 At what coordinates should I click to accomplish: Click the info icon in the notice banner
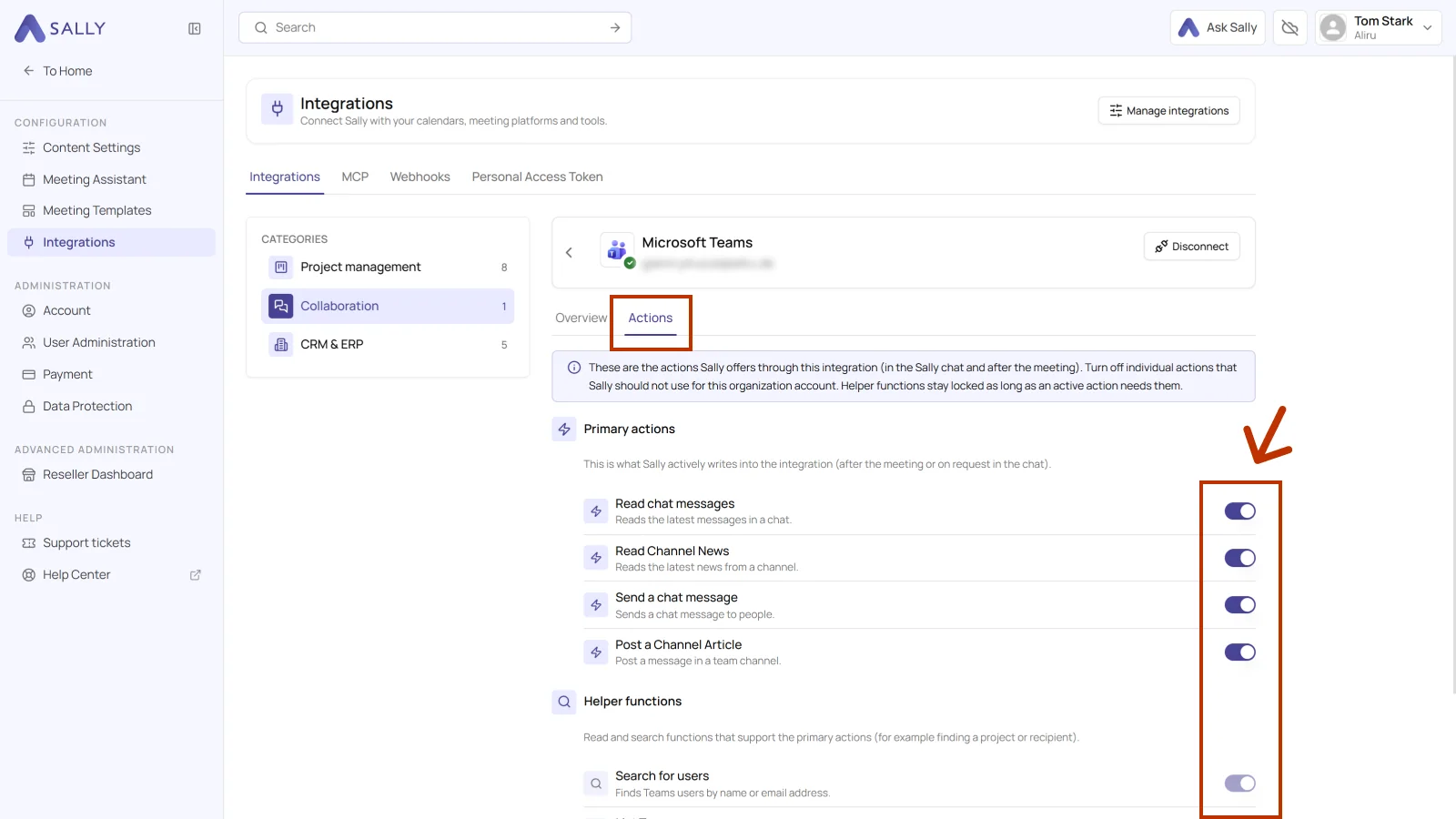[x=574, y=368]
